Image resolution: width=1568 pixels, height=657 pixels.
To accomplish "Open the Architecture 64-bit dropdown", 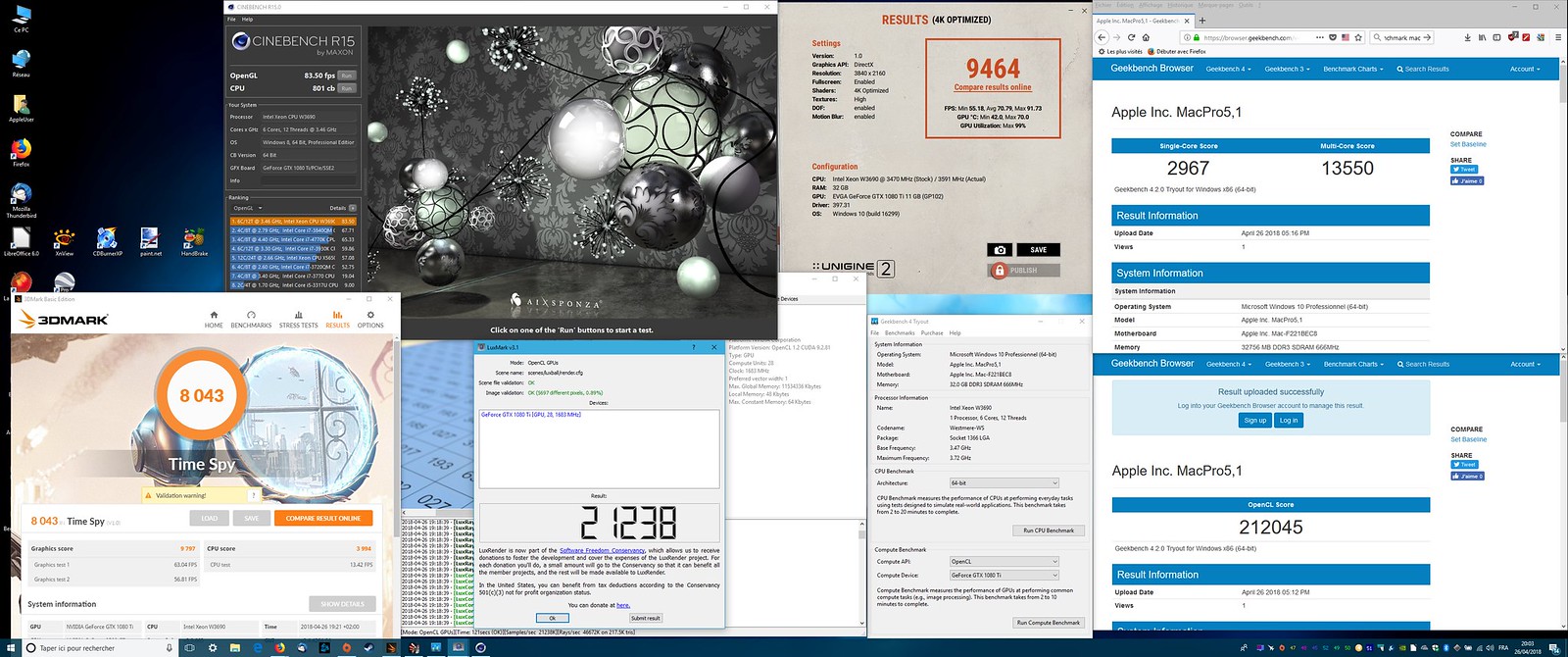I will pos(1004,482).
